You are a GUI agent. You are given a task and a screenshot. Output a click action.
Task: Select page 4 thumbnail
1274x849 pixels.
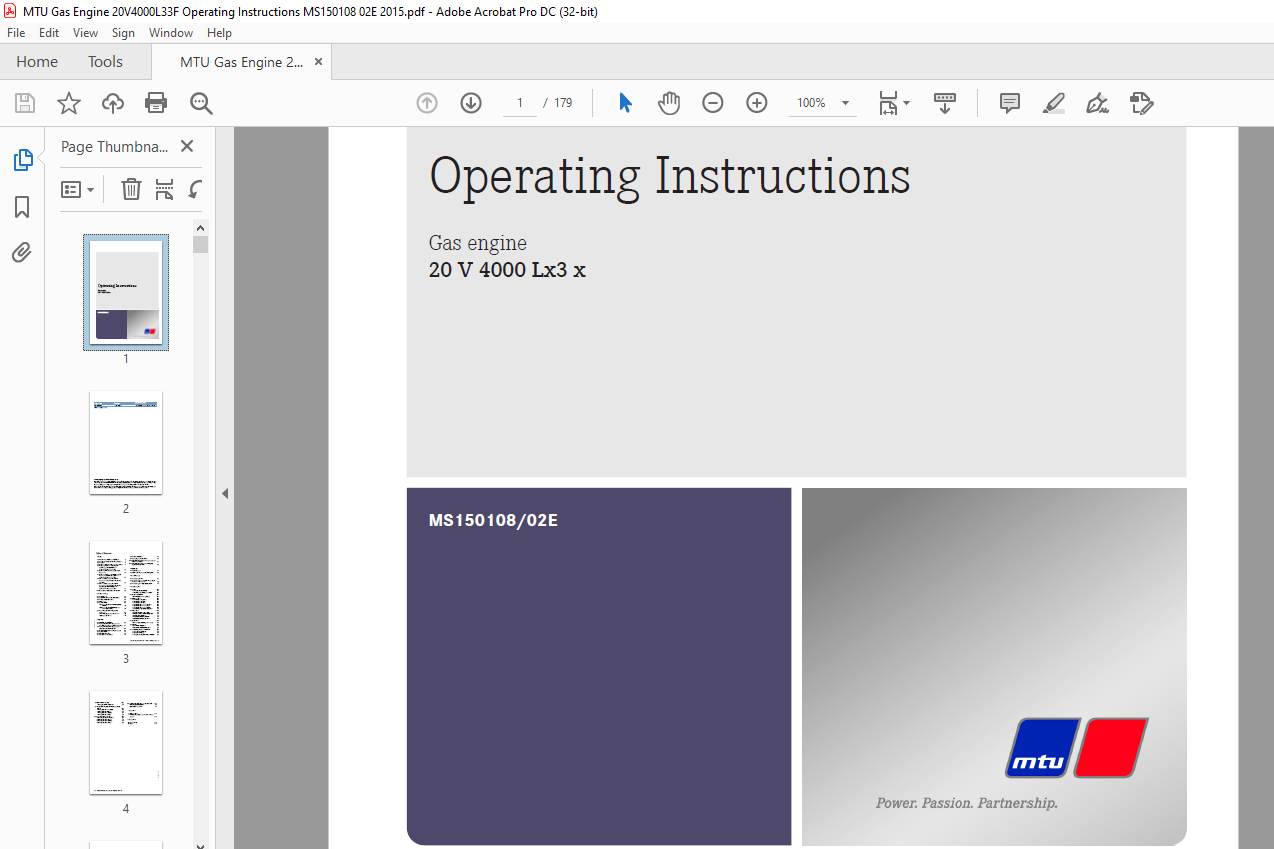pos(126,742)
